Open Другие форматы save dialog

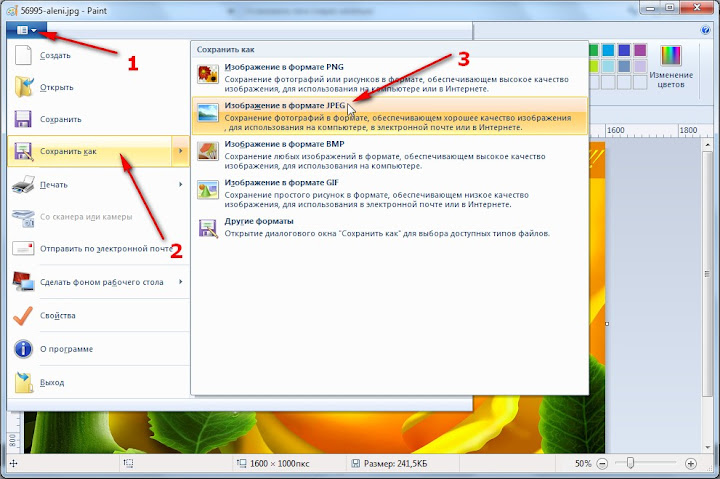click(x=389, y=228)
